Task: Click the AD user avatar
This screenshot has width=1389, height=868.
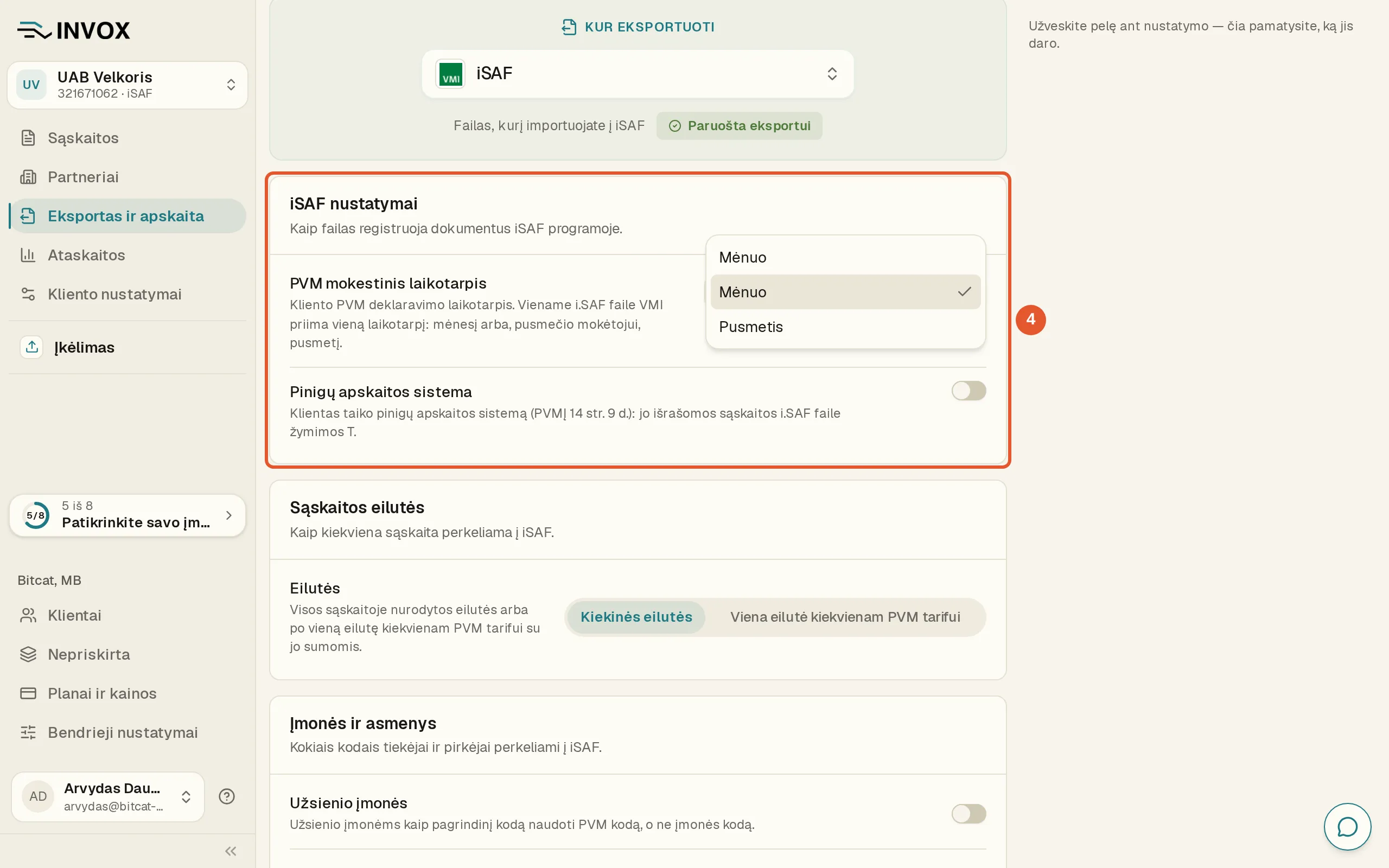Action: coord(38,796)
